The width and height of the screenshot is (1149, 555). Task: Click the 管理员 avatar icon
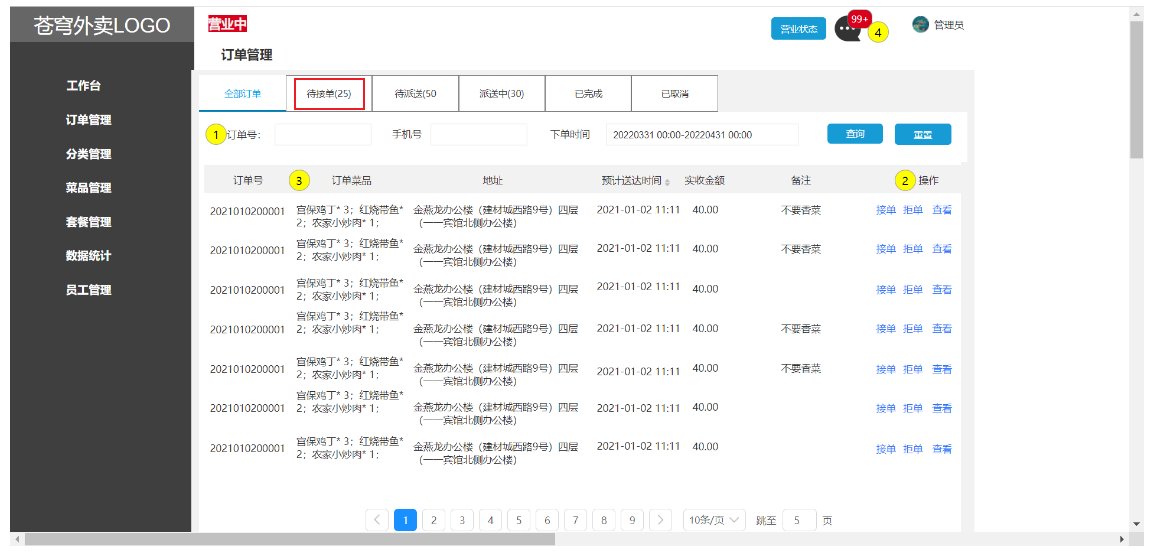click(x=920, y=24)
